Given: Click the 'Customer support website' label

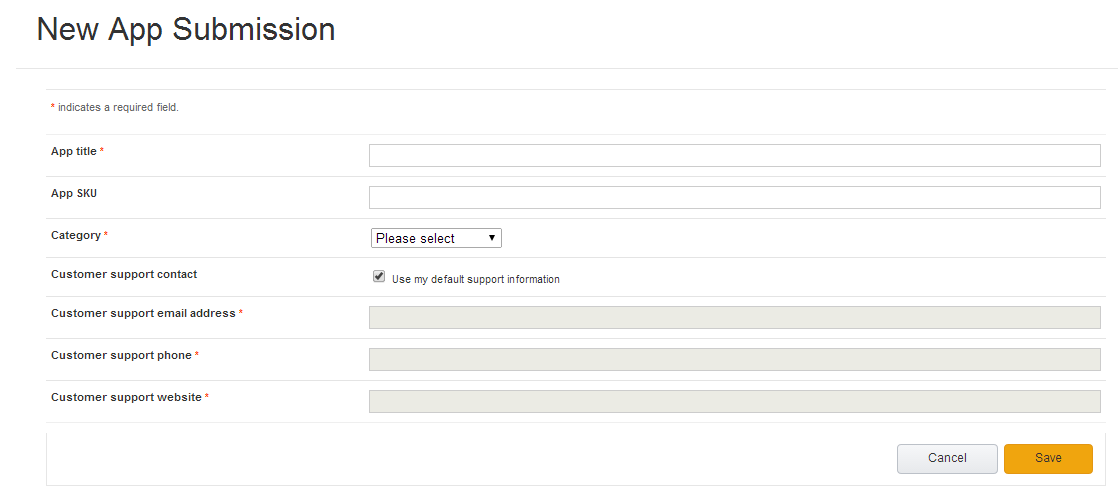Looking at the screenshot, I should pos(126,397).
